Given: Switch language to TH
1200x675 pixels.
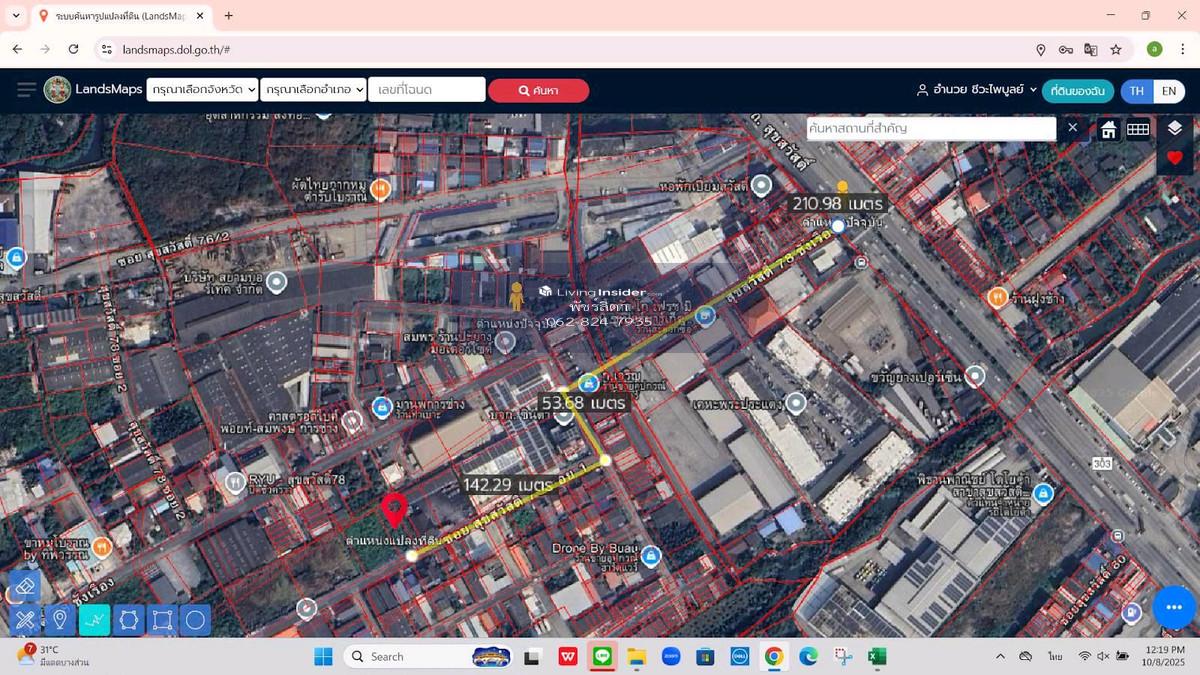Looking at the screenshot, I should [x=1137, y=91].
